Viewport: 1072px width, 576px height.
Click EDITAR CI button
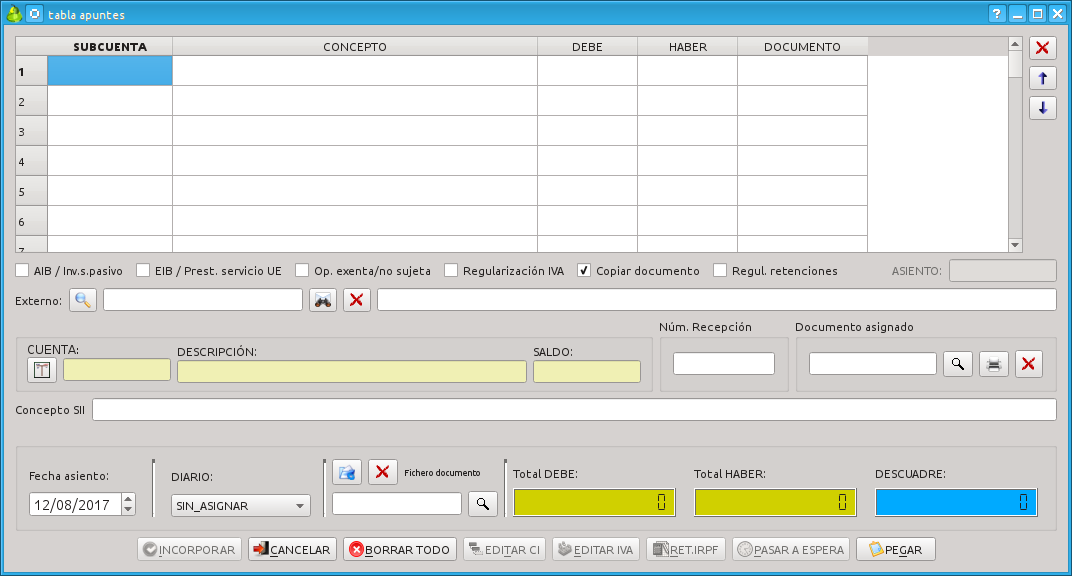(505, 549)
